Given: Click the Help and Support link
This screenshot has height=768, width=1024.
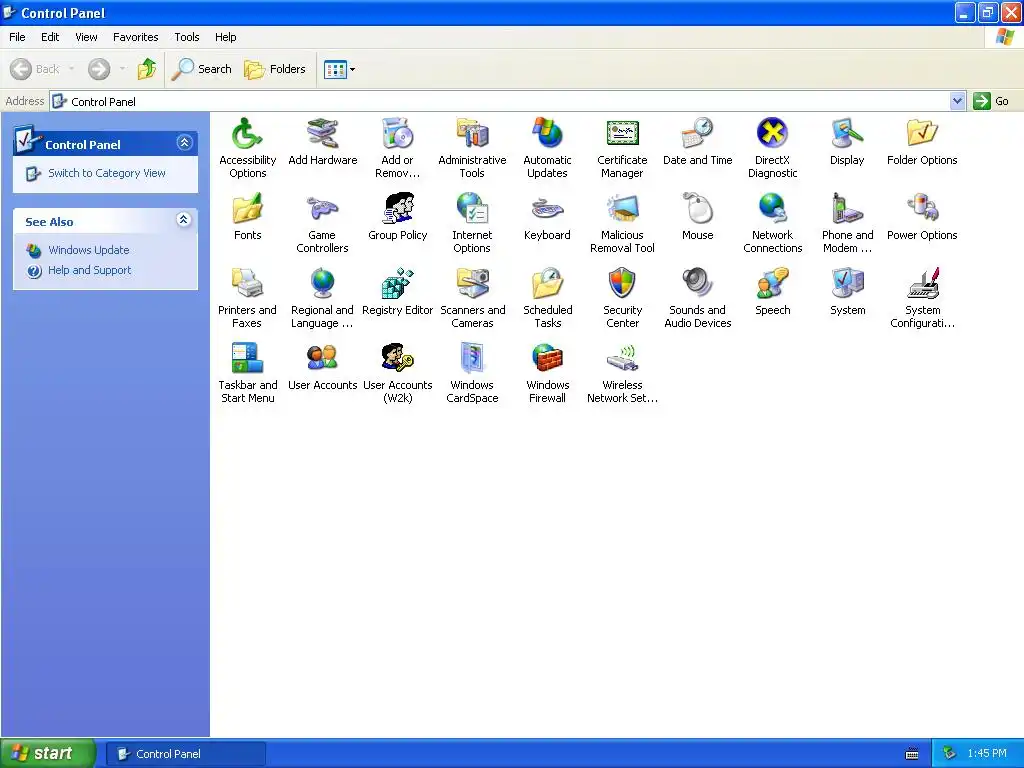Looking at the screenshot, I should (89, 270).
